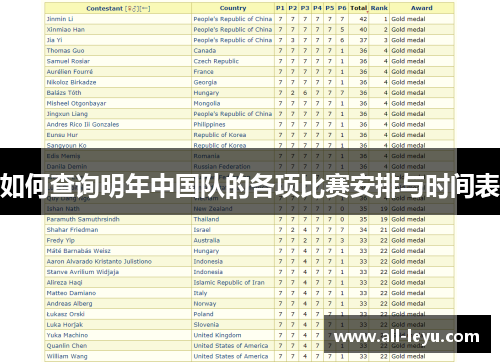500x362 pixels.
Task: Sort table by the Contestant column header
Action: pyautogui.click(x=104, y=9)
